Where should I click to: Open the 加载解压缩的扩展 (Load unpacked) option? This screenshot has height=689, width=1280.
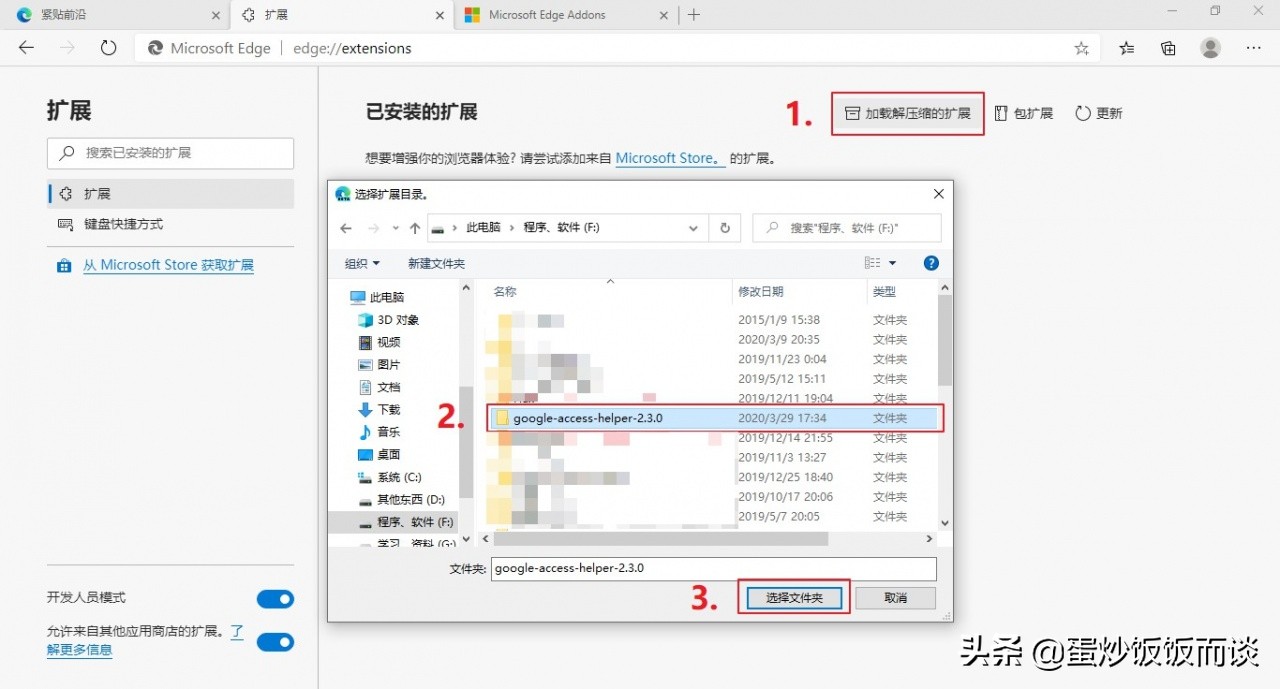906,113
